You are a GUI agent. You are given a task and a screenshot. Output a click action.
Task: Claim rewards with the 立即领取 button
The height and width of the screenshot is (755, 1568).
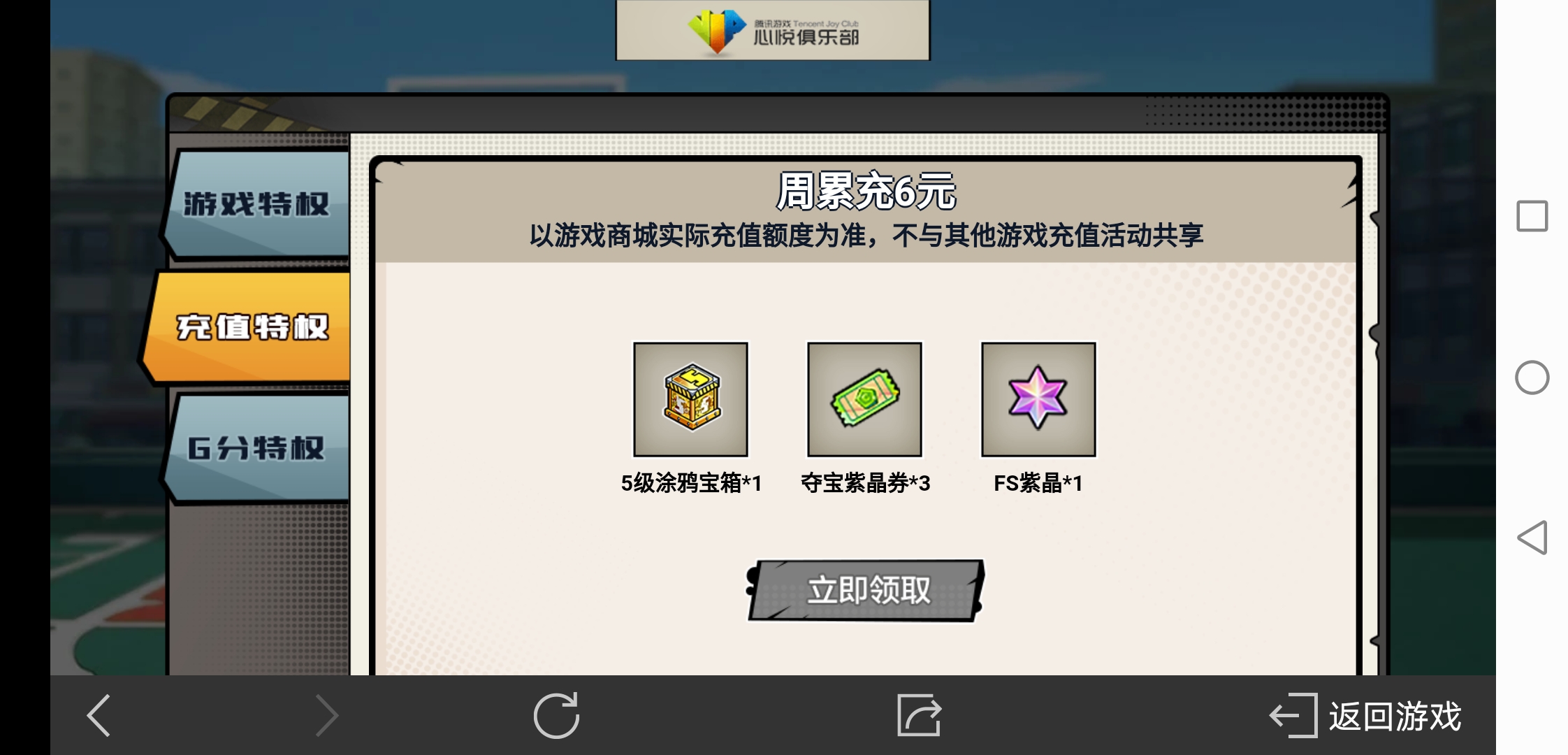[866, 590]
